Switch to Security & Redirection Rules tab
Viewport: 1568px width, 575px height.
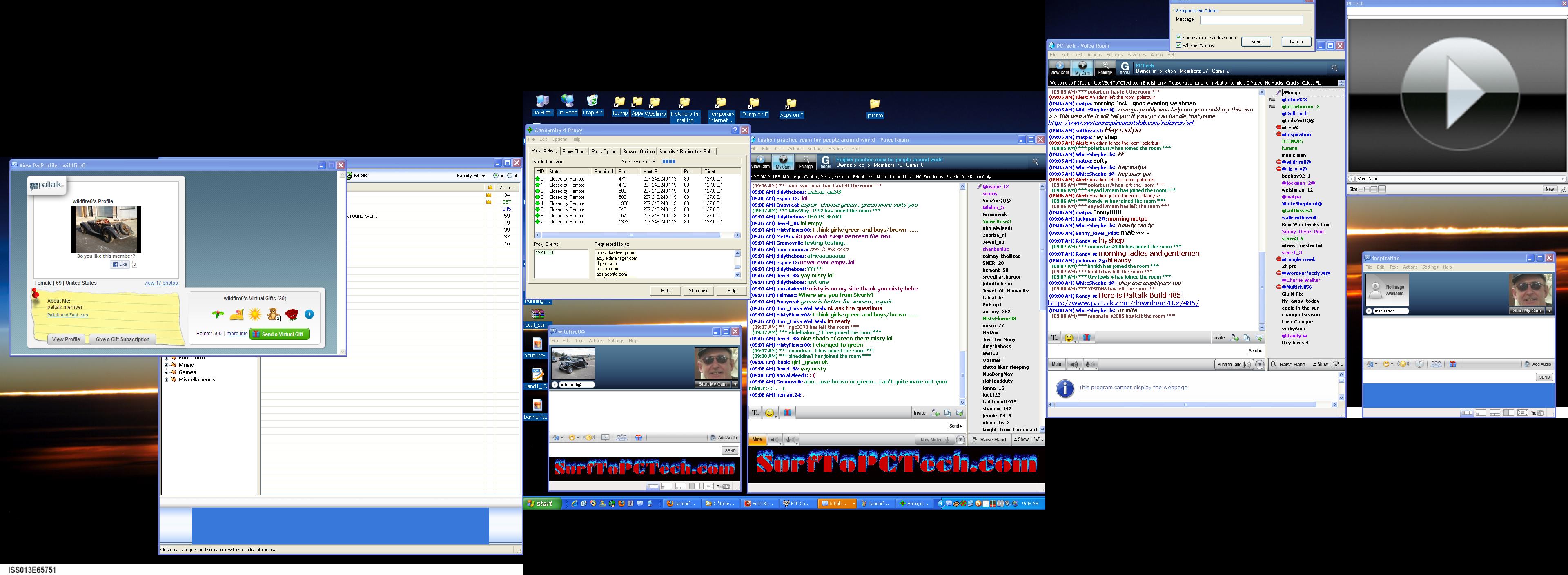coord(686,152)
